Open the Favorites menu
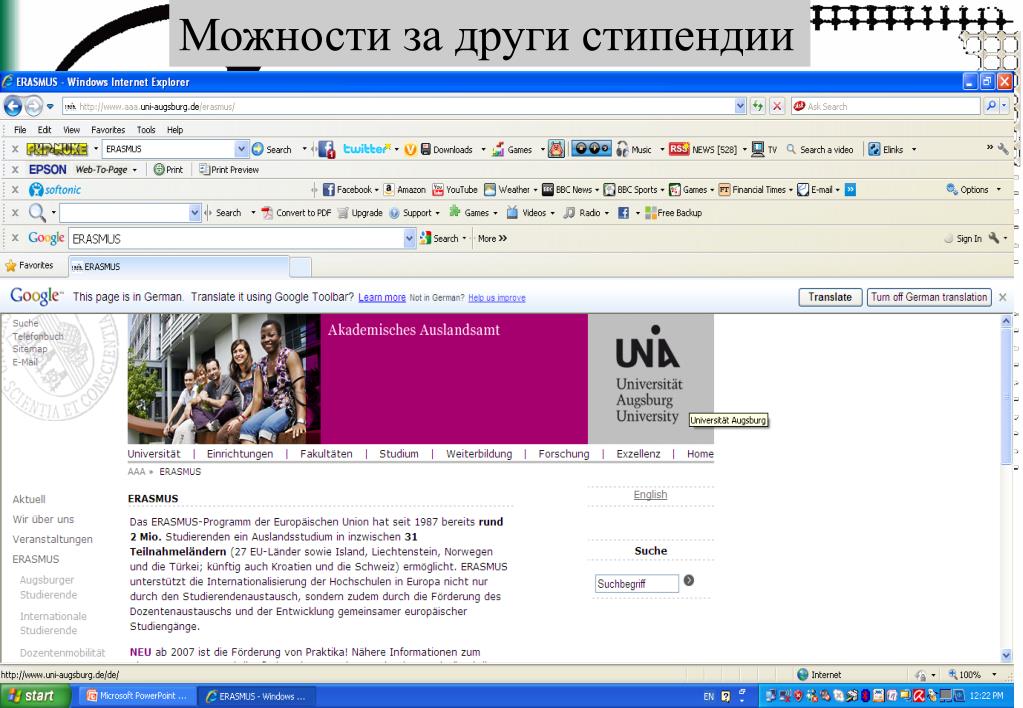Screen dimensions: 1023x708 (x=108, y=130)
